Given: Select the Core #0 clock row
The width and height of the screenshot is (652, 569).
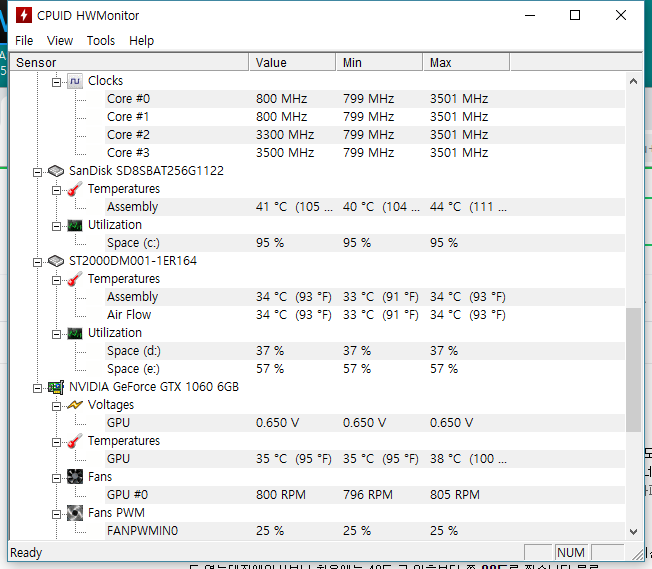Looking at the screenshot, I should point(365,99).
